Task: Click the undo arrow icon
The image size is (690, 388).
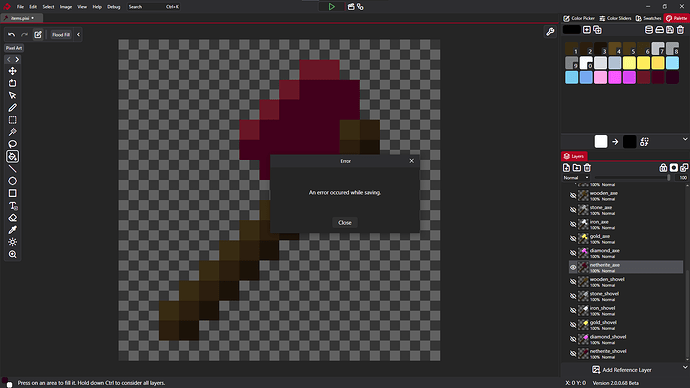Action: tap(11, 34)
